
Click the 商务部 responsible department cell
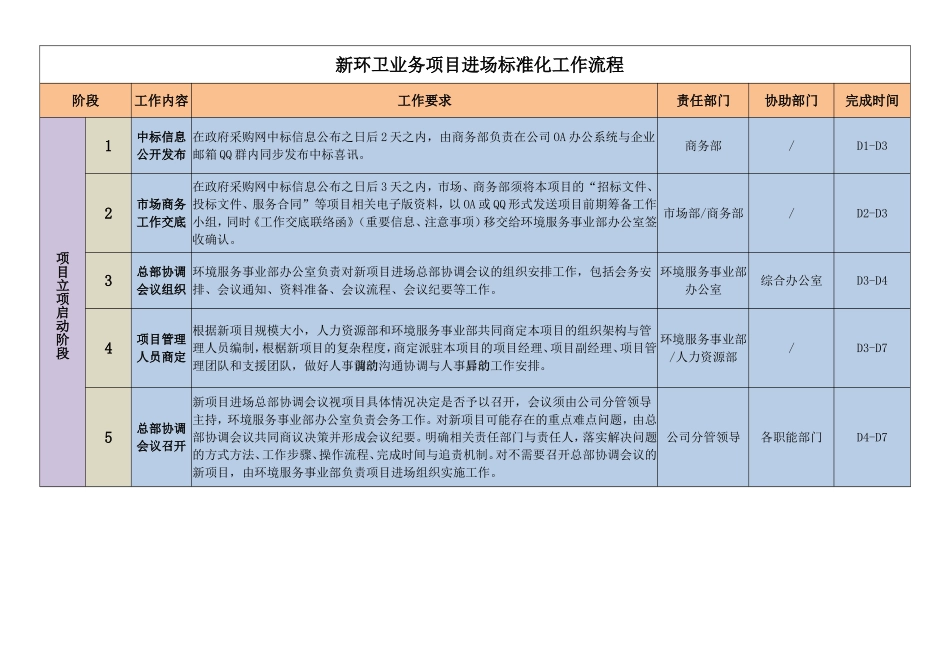pyautogui.click(x=703, y=145)
